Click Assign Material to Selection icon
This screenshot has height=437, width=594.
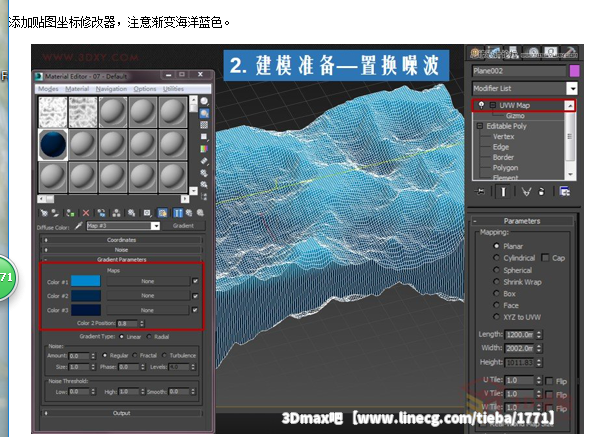pos(70,213)
